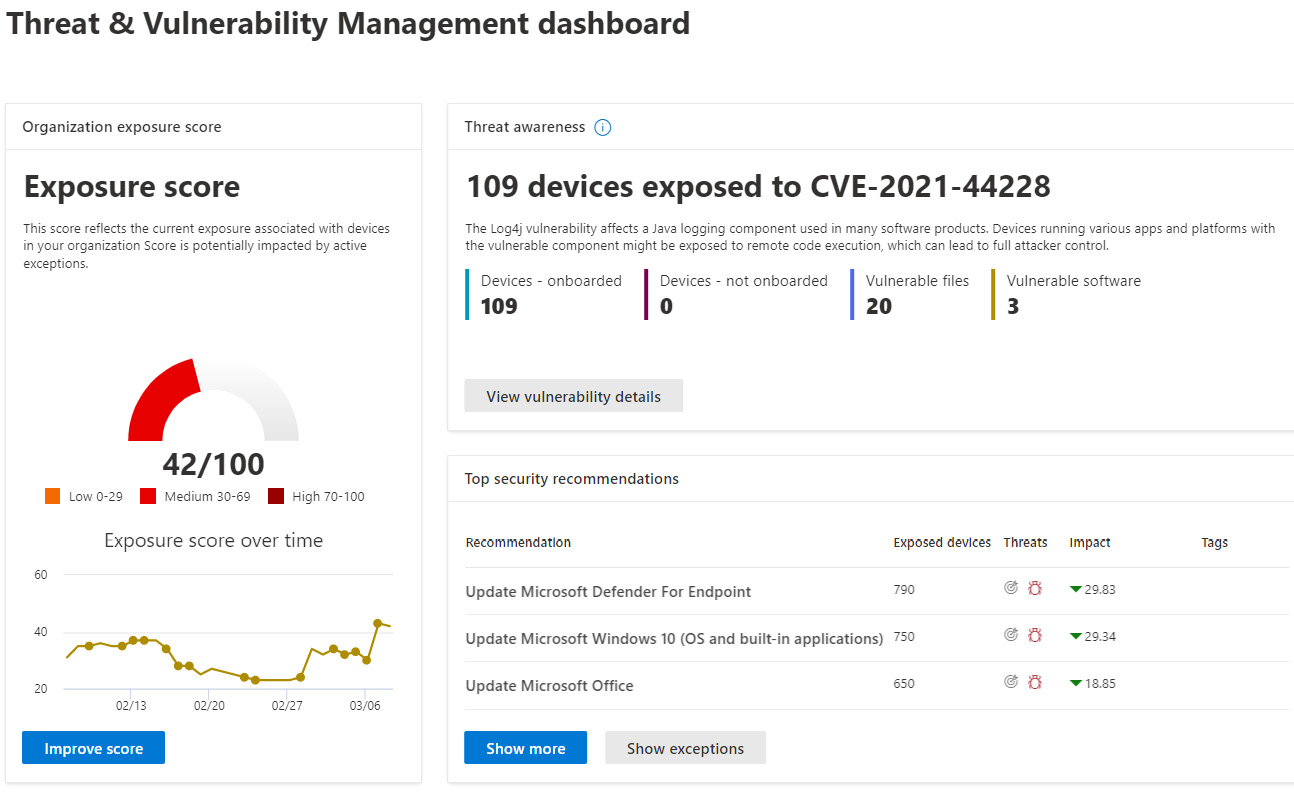Sort by Threats column header
Image resolution: width=1294 pixels, height=794 pixels.
pos(1025,542)
